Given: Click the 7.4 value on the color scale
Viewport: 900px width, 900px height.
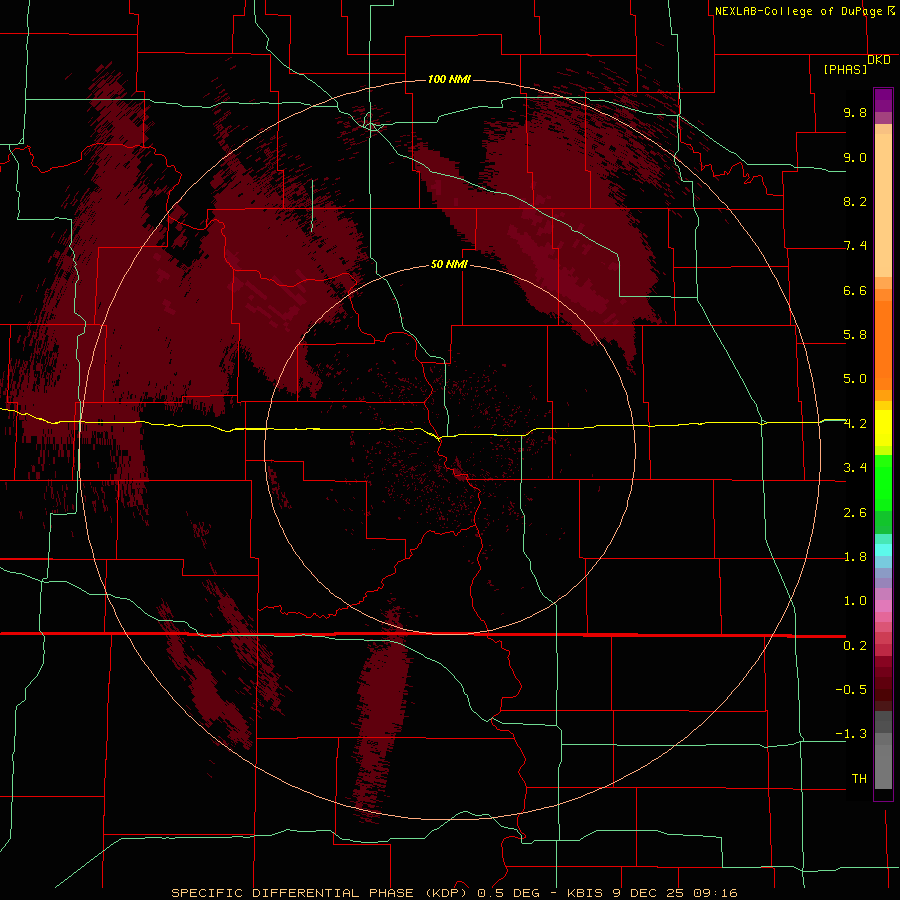Looking at the screenshot, I should point(855,246).
